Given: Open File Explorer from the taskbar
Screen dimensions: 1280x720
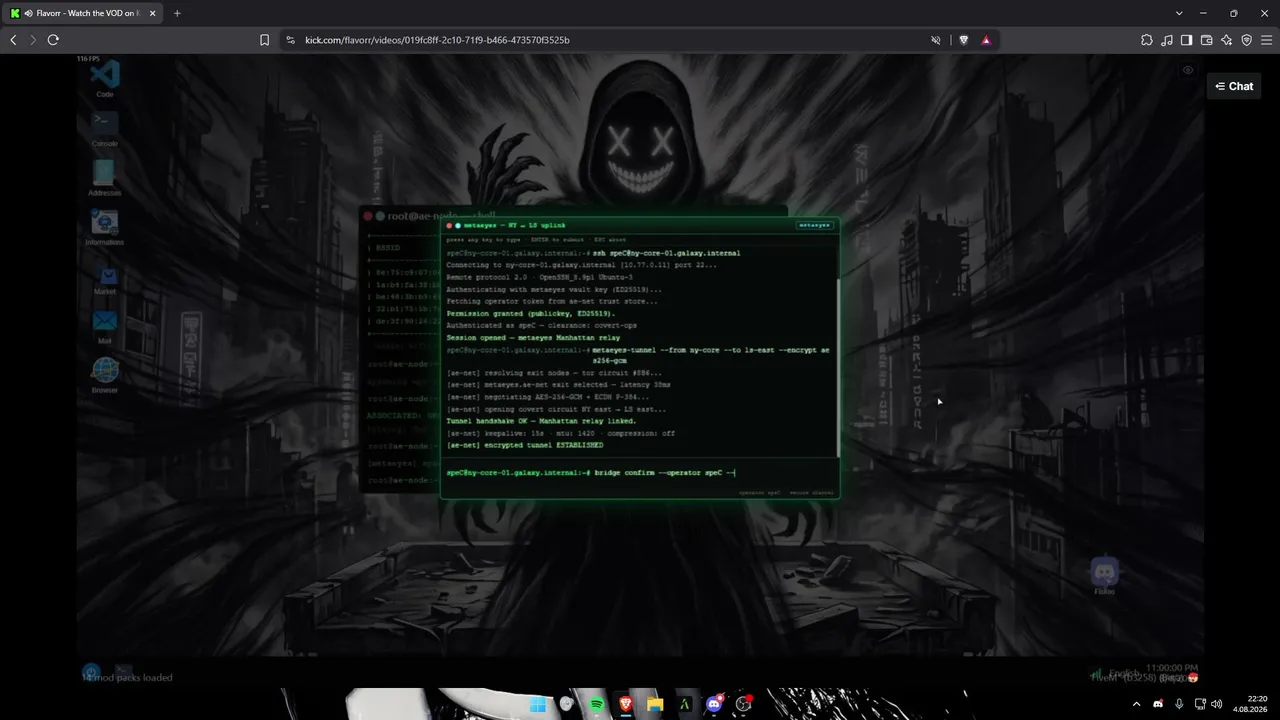Looking at the screenshot, I should (x=655, y=704).
